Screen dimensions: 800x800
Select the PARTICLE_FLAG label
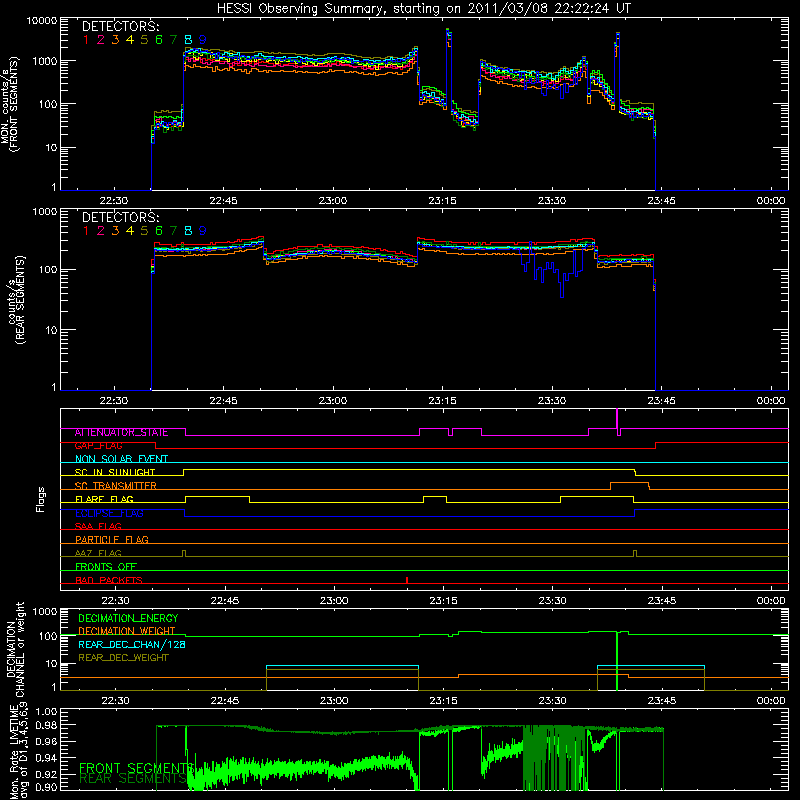pyautogui.click(x=112, y=540)
